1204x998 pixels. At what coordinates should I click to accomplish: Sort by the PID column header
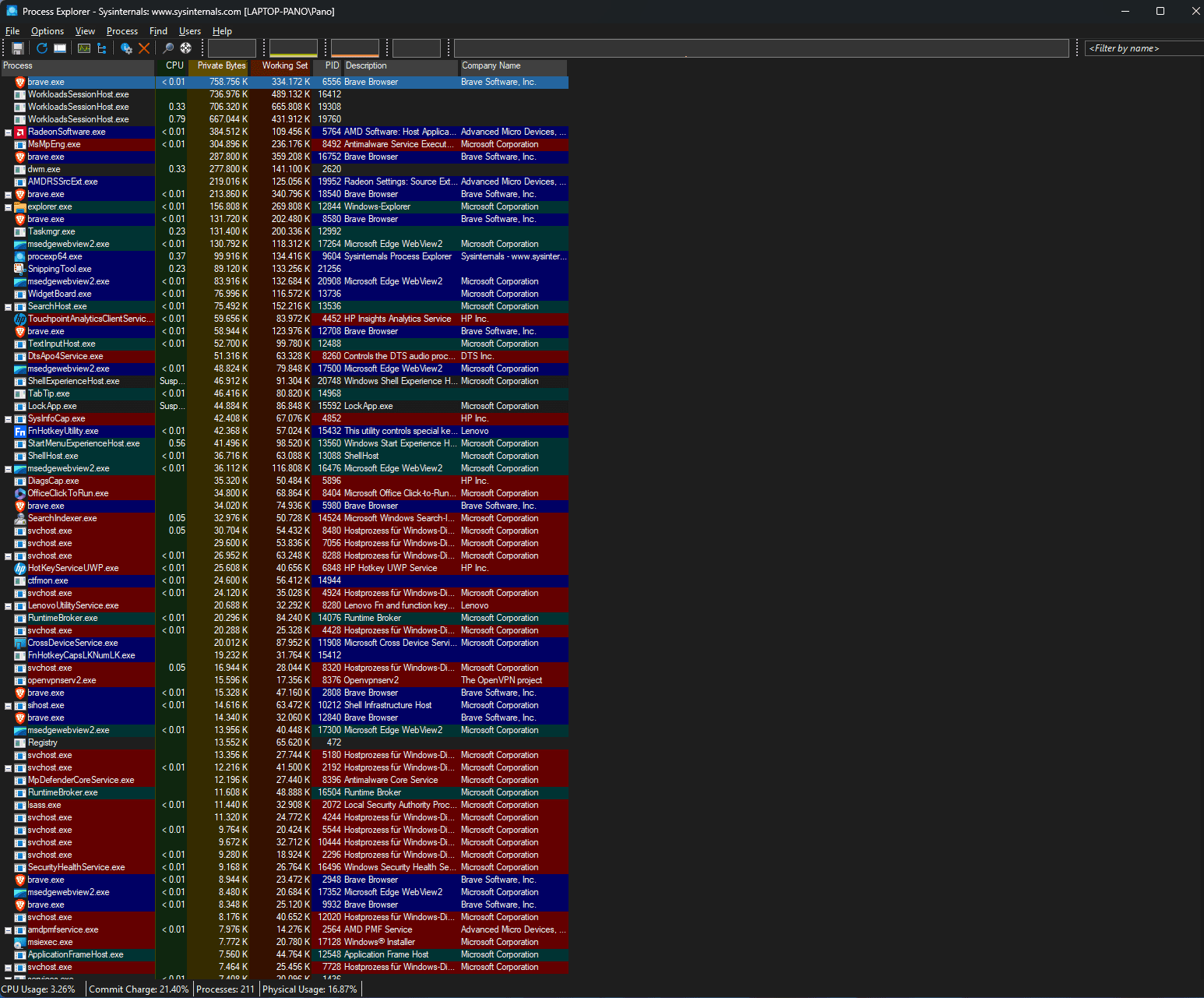point(328,66)
